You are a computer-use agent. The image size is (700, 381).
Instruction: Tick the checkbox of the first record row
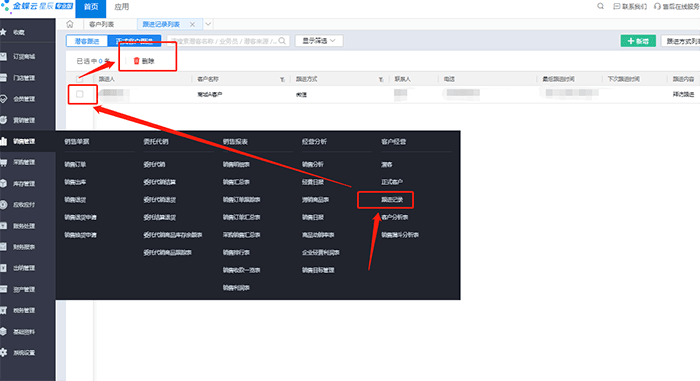[x=80, y=94]
